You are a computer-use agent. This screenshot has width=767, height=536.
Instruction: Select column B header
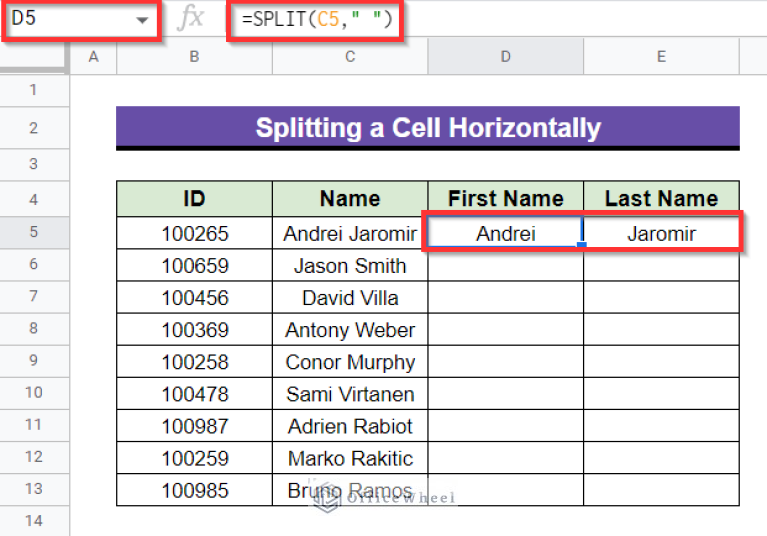coord(194,57)
